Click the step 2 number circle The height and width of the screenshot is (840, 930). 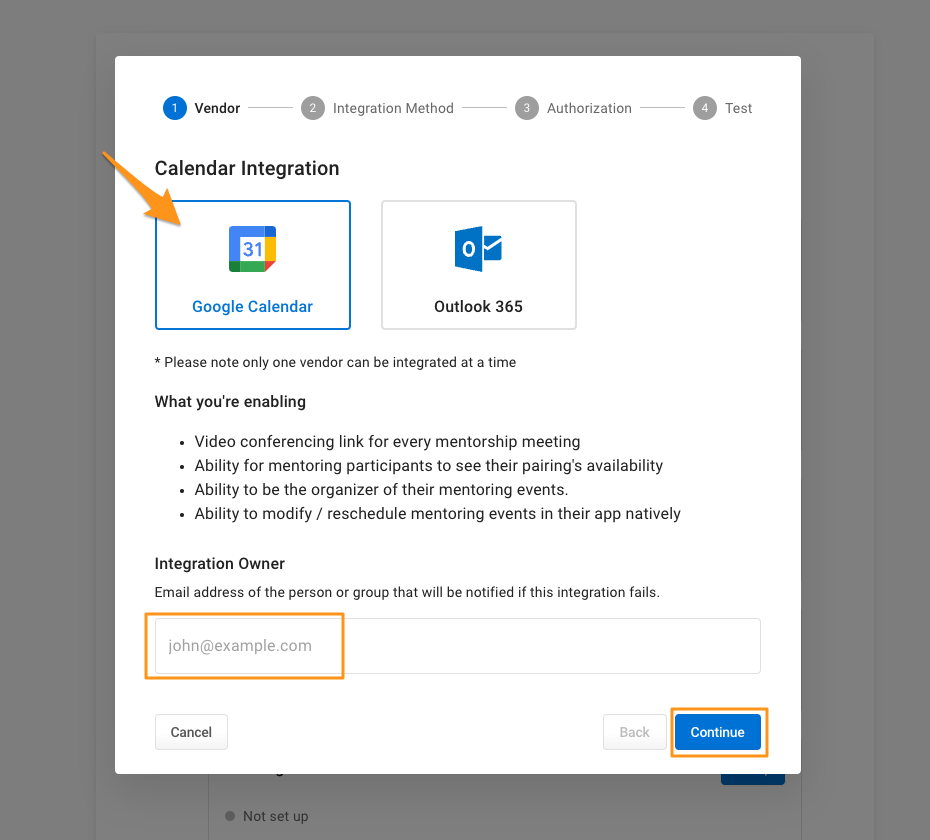pyautogui.click(x=313, y=108)
